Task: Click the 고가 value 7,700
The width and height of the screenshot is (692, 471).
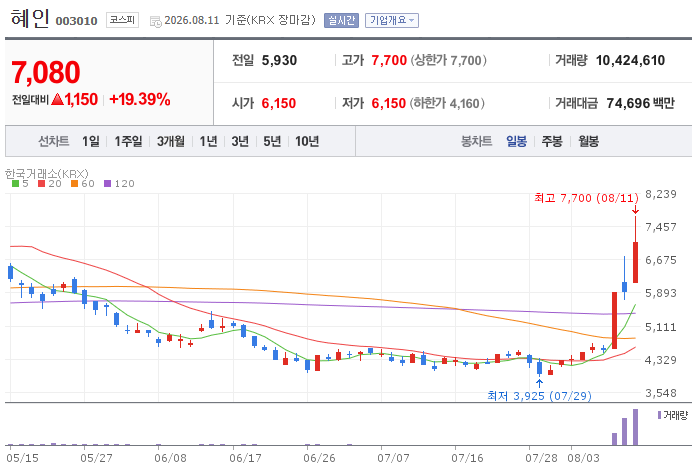Action: 389,60
